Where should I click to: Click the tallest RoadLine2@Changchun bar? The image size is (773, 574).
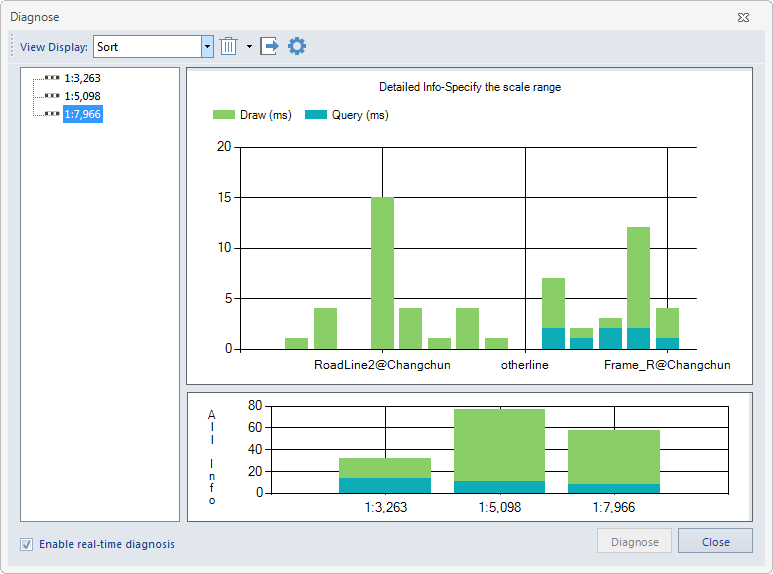tap(382, 272)
